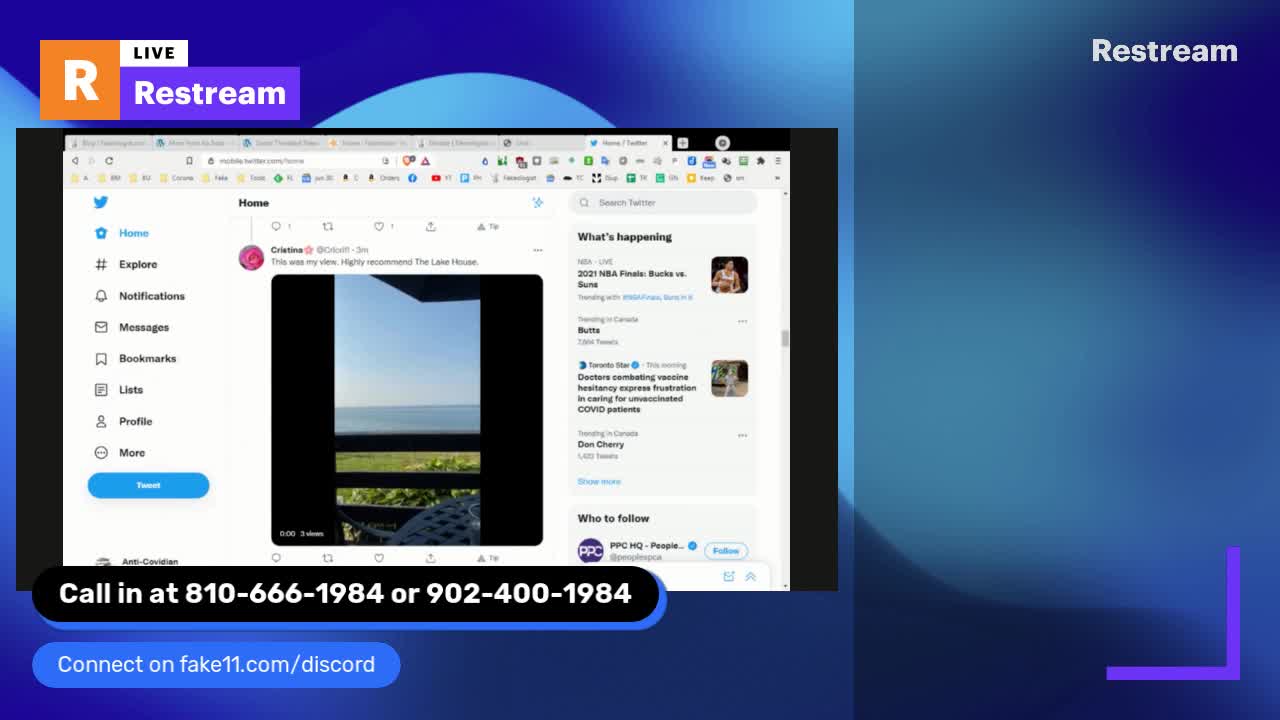Reload the Twitter page

pyautogui.click(x=109, y=161)
